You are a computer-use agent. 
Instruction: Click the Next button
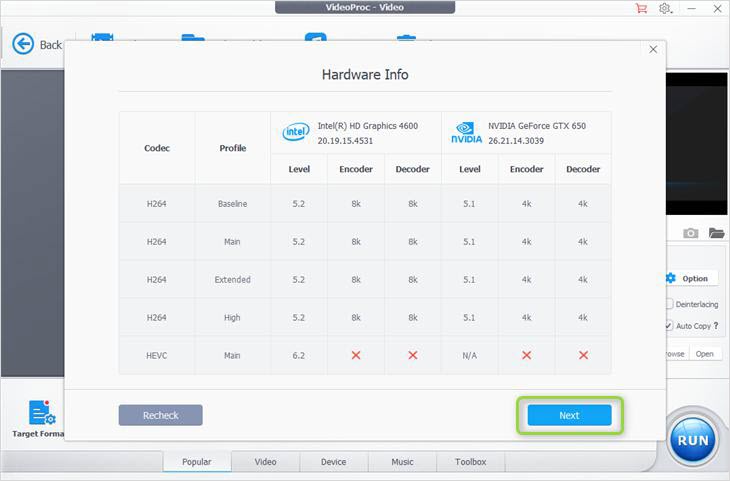[569, 415]
